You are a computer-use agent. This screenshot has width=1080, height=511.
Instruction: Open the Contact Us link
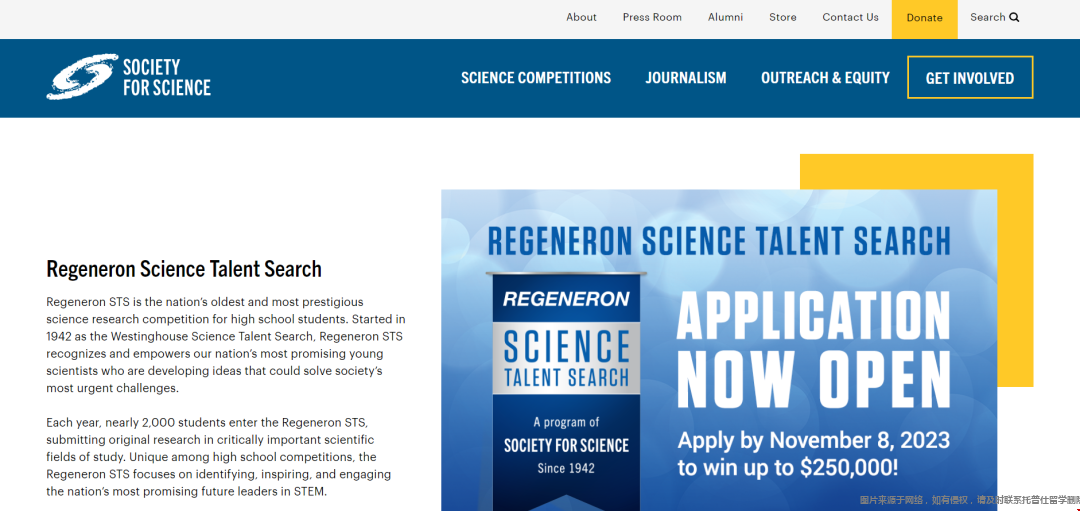[x=851, y=17]
